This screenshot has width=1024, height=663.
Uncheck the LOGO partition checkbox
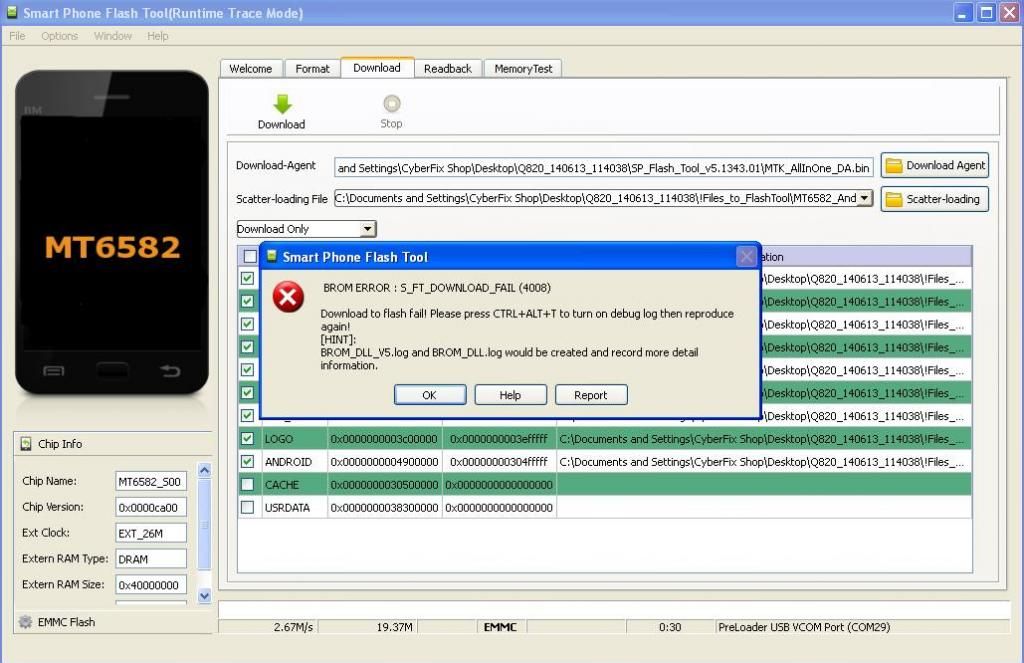click(247, 439)
